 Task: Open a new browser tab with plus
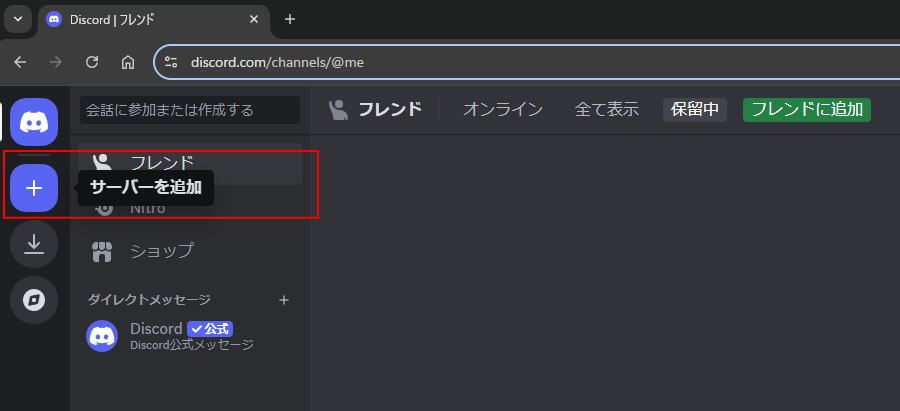[290, 19]
